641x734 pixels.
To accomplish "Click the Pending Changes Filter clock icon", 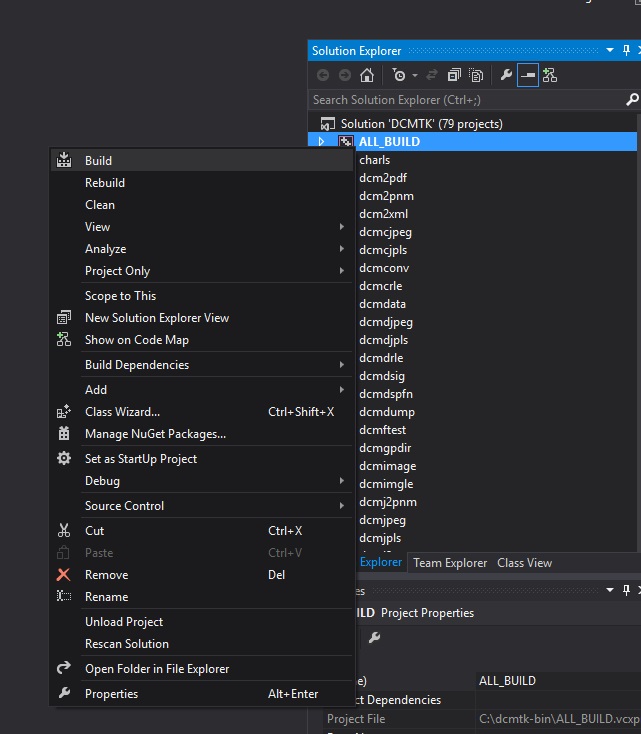I will pyautogui.click(x=399, y=75).
